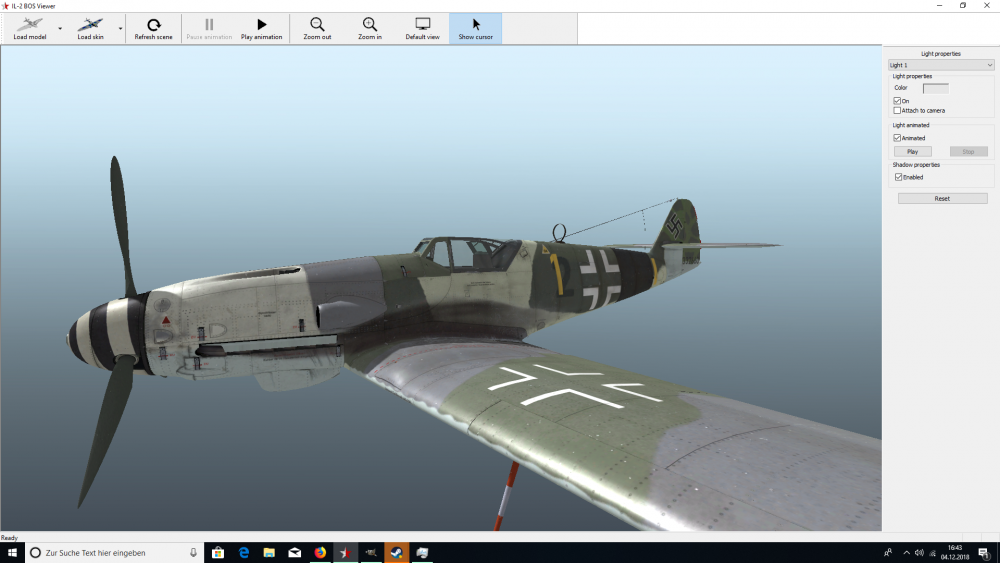
Task: Open Microsoft Store from taskbar
Action: click(x=218, y=553)
